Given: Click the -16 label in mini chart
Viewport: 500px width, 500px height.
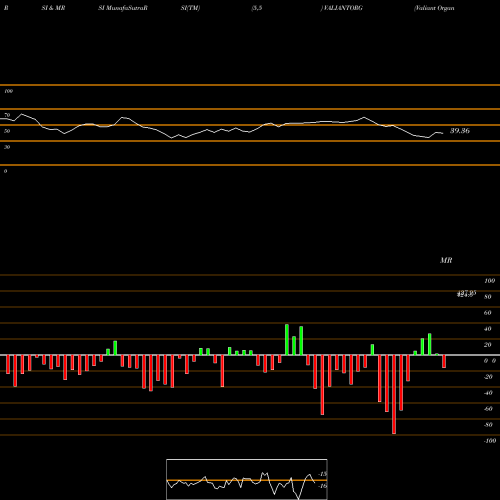Looking at the screenshot, I should coord(323,486).
